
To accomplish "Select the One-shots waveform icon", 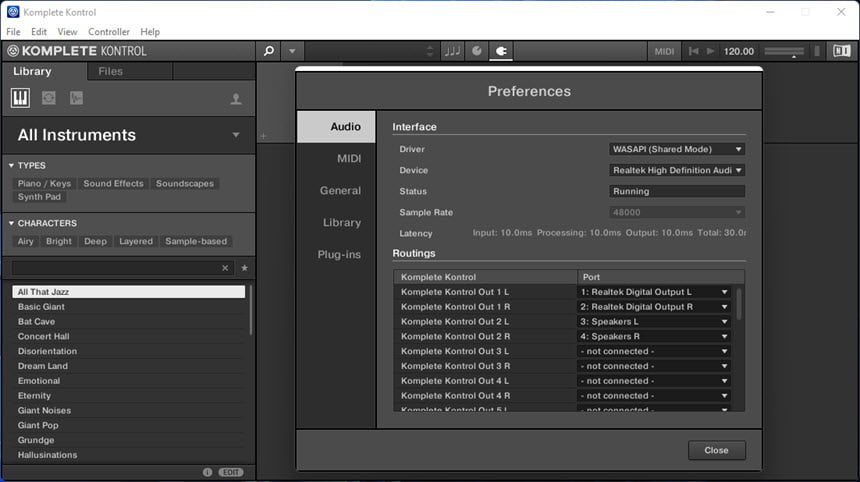I will pyautogui.click(x=76, y=98).
